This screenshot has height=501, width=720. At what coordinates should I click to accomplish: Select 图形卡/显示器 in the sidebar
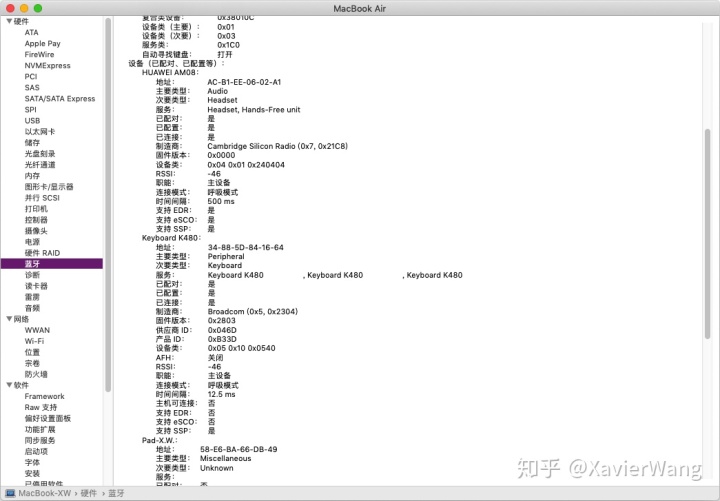[x=49, y=186]
